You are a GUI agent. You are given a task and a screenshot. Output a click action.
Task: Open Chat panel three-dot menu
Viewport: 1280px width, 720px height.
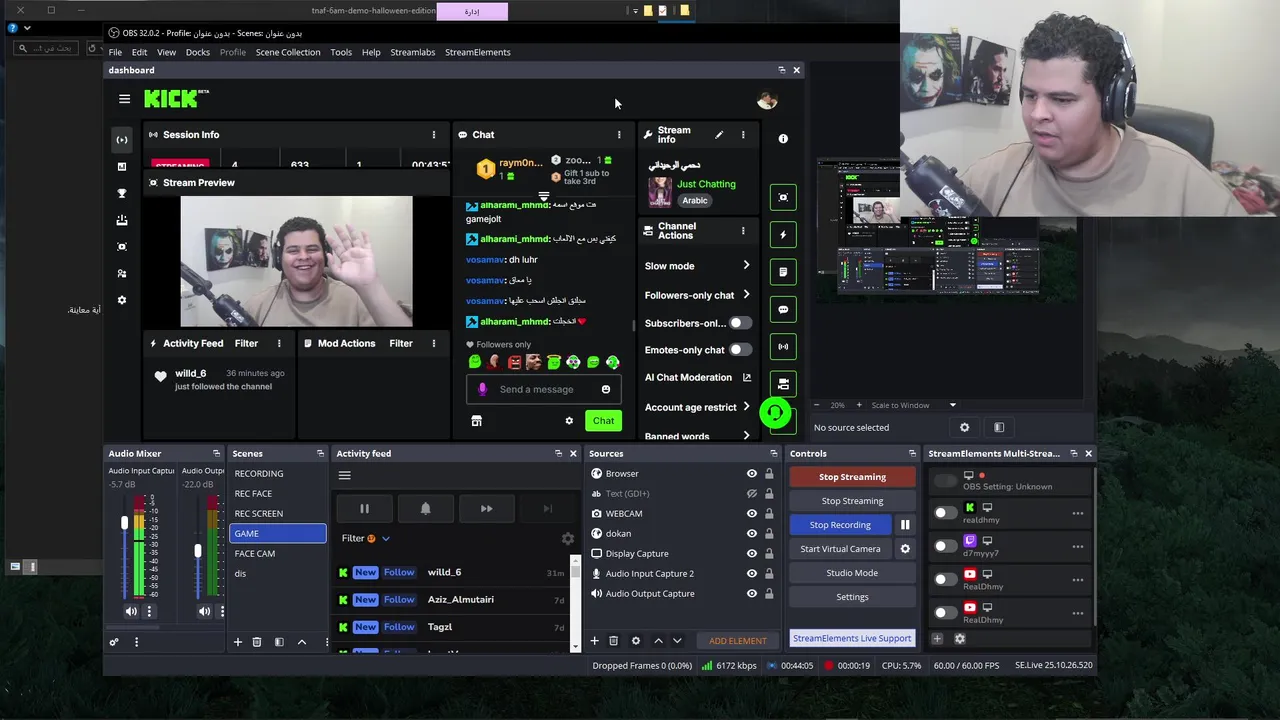pyautogui.click(x=618, y=134)
